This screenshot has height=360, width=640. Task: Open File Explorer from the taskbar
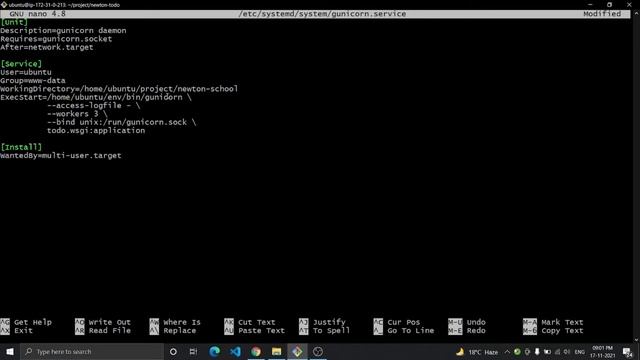pyautogui.click(x=276, y=351)
